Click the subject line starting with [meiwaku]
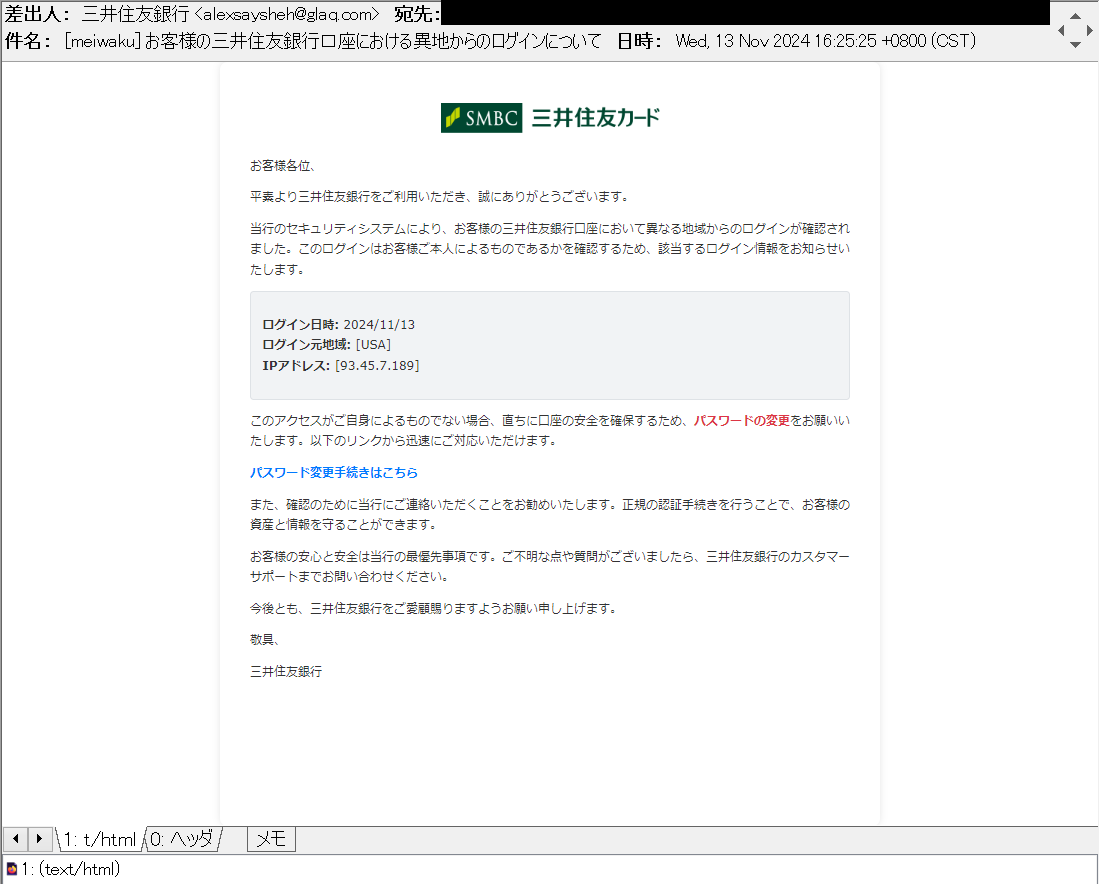This screenshot has height=884, width=1100. tap(333, 41)
